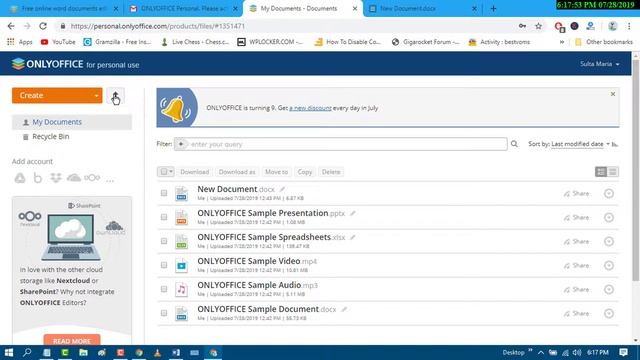
Task: Switch to Free online word documents tab
Action: coord(63,9)
